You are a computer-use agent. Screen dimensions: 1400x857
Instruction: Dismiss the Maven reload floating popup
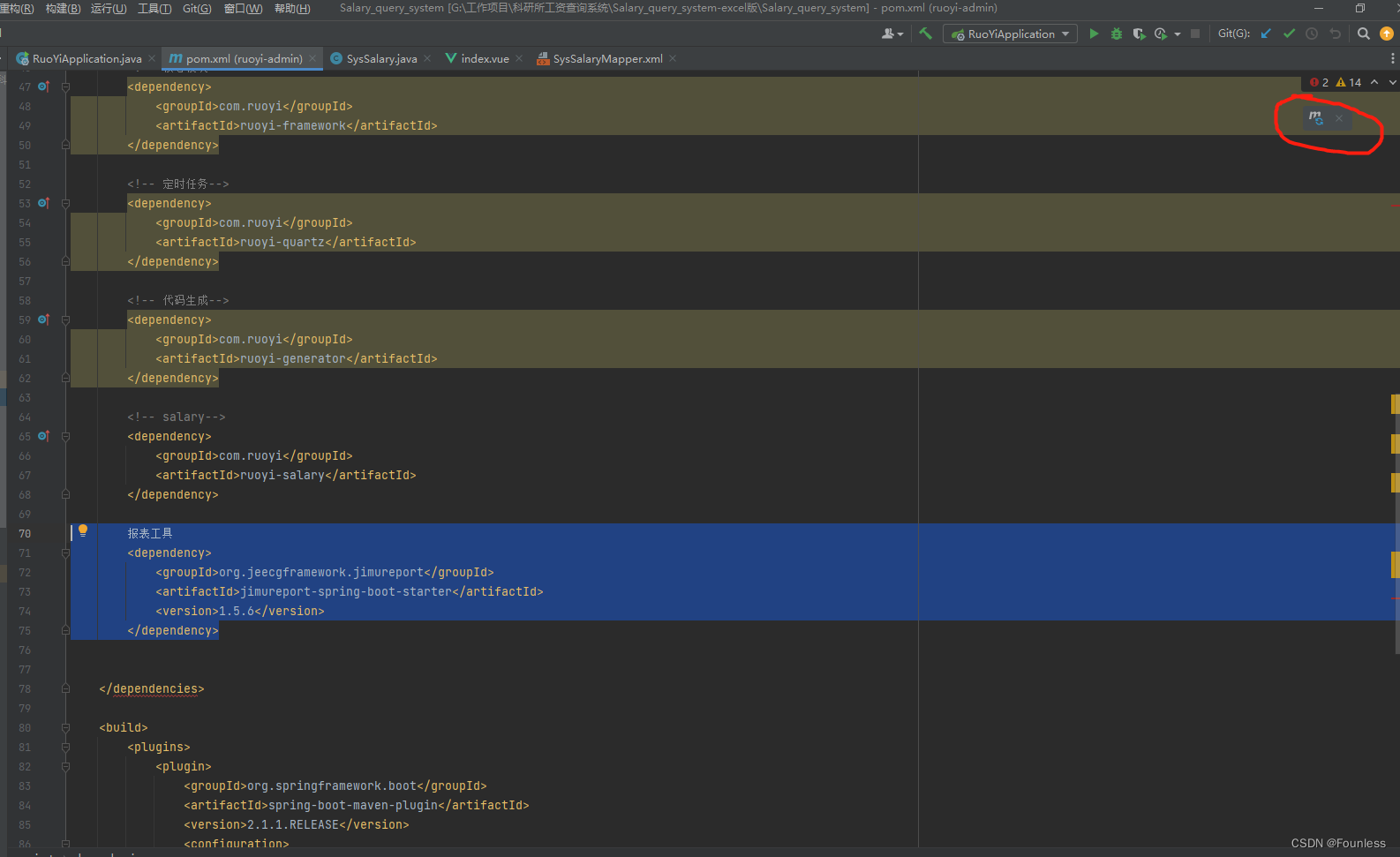click(x=1339, y=118)
